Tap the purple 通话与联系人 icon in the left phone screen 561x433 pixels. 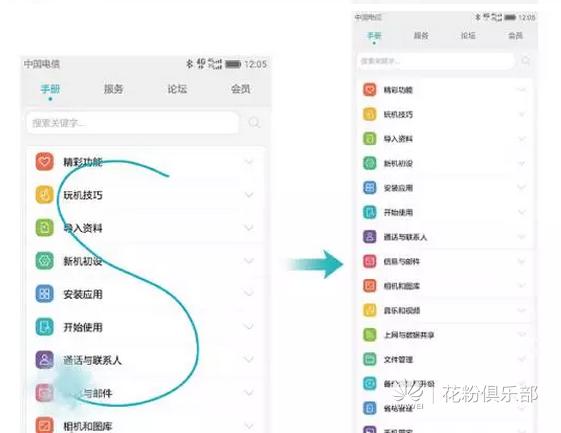[x=44, y=360]
